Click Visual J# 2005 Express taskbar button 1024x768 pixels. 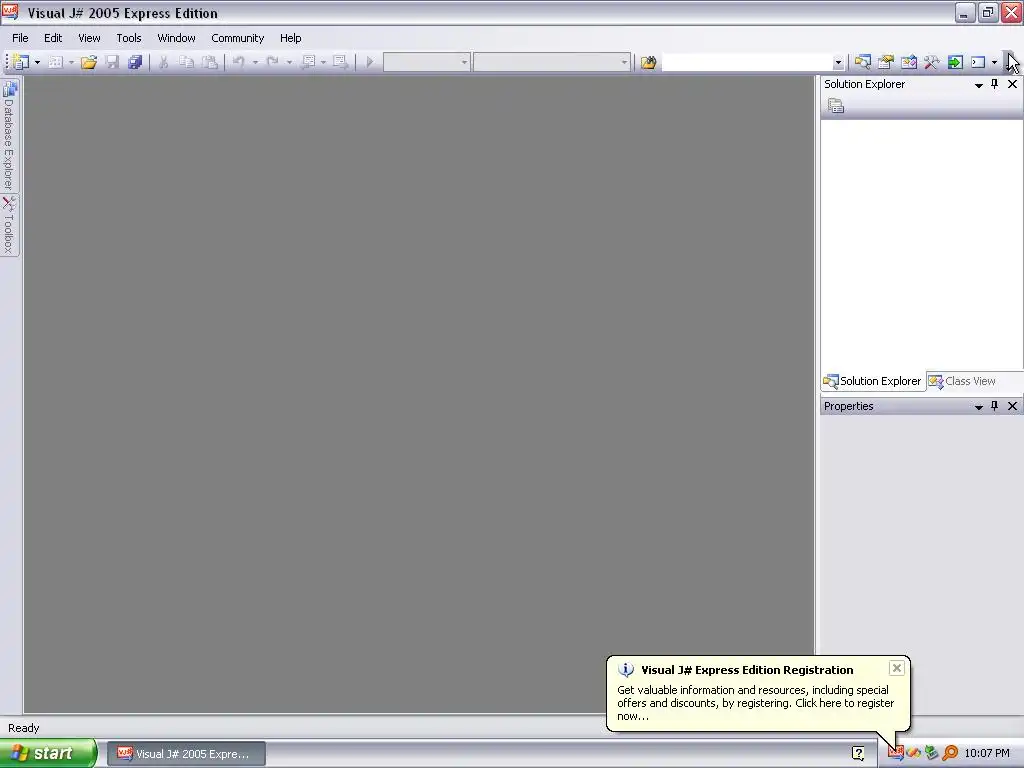pos(186,754)
